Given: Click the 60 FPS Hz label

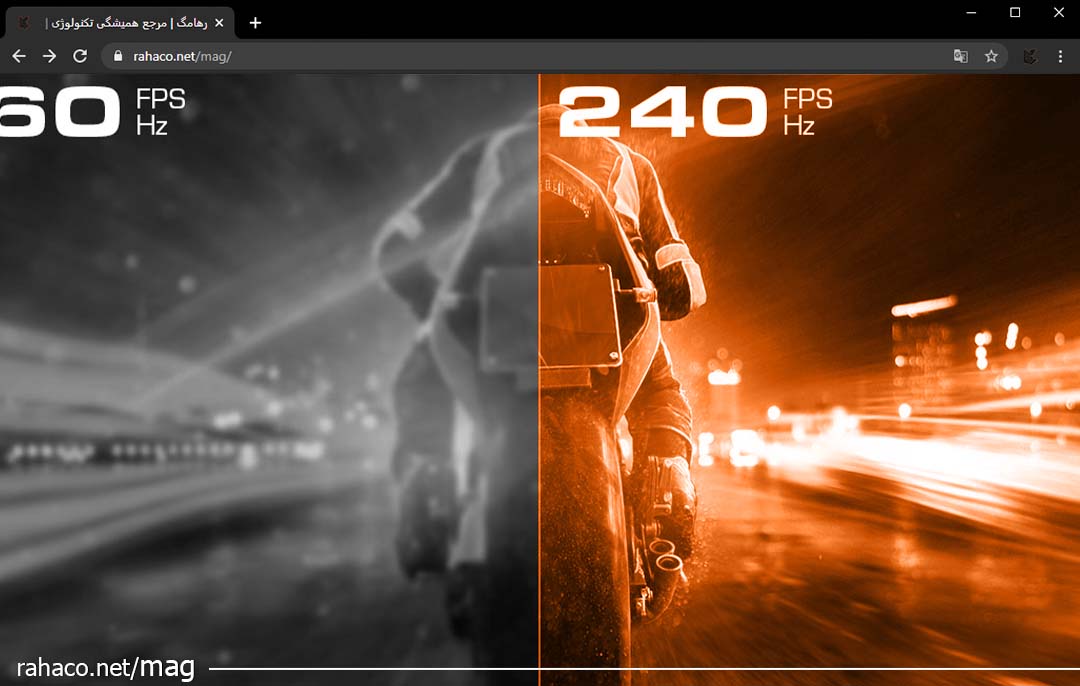Looking at the screenshot, I should (90, 111).
